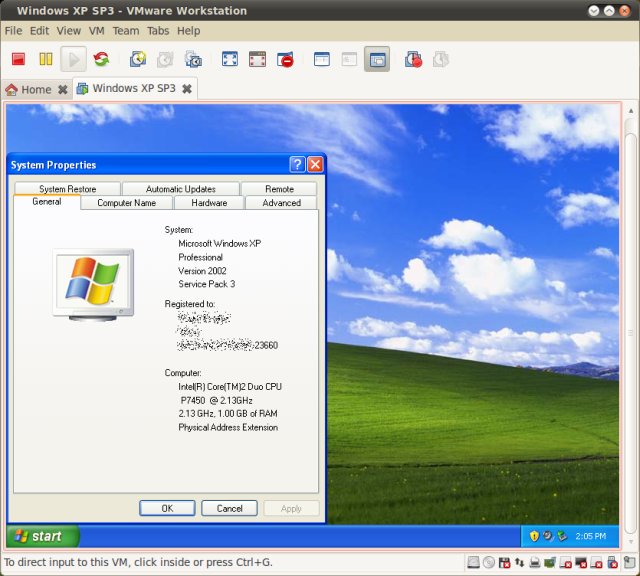640x576 pixels.
Task: Click the toolbar window icon with red minus badge
Action: pos(285,60)
